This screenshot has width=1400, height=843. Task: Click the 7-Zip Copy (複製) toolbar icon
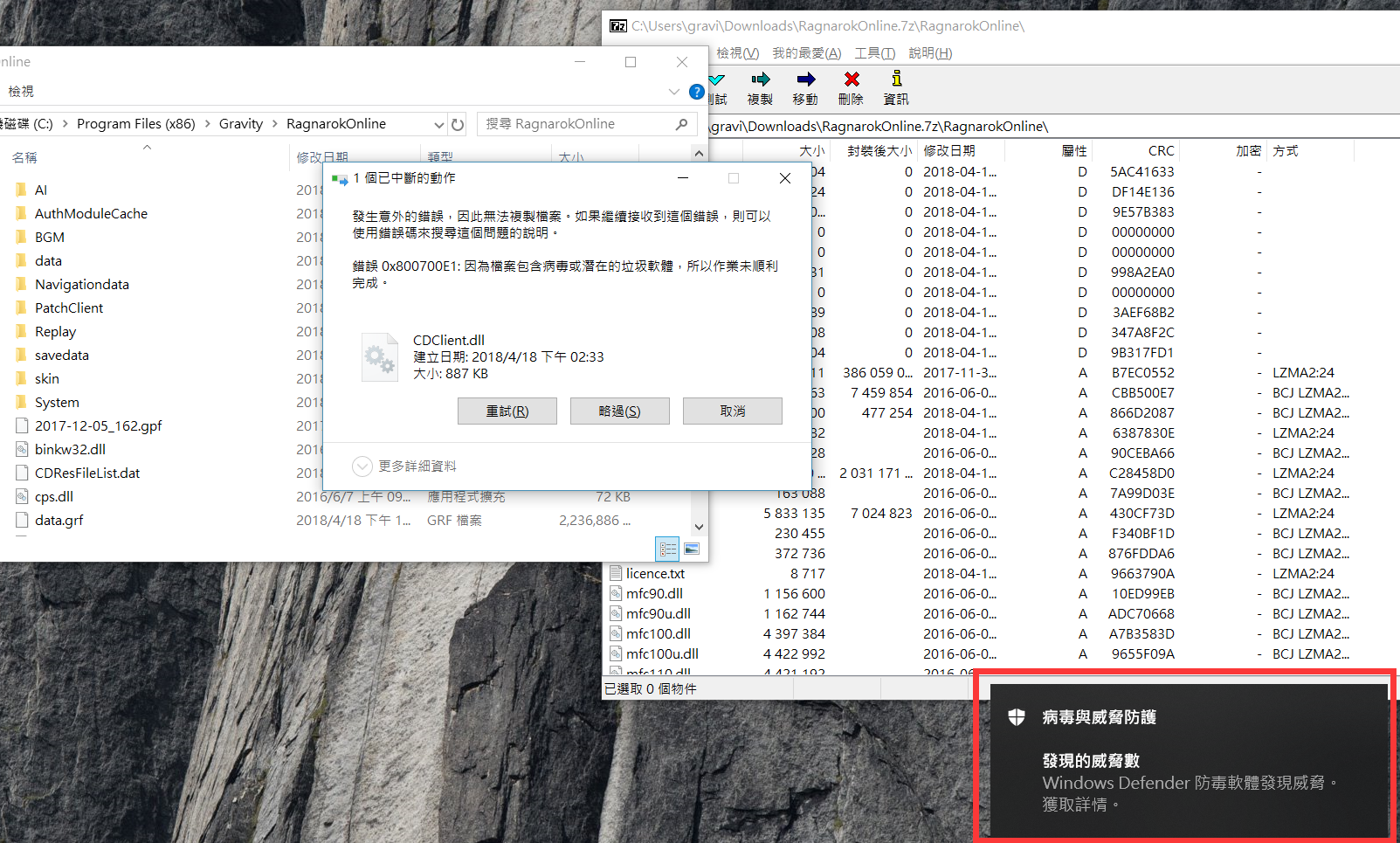point(760,79)
